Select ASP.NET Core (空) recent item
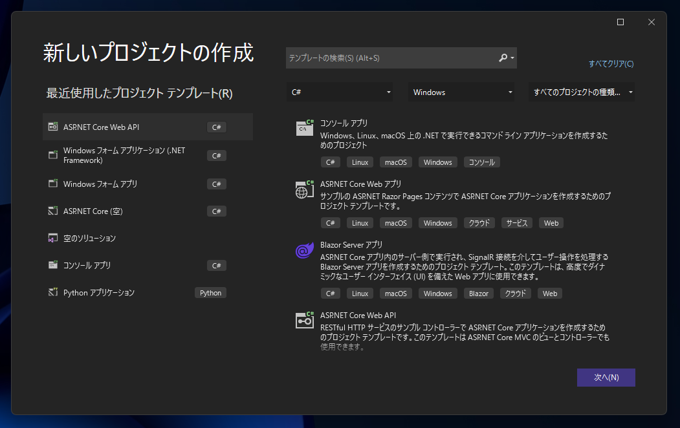This screenshot has width=680, height=428. pos(147,211)
